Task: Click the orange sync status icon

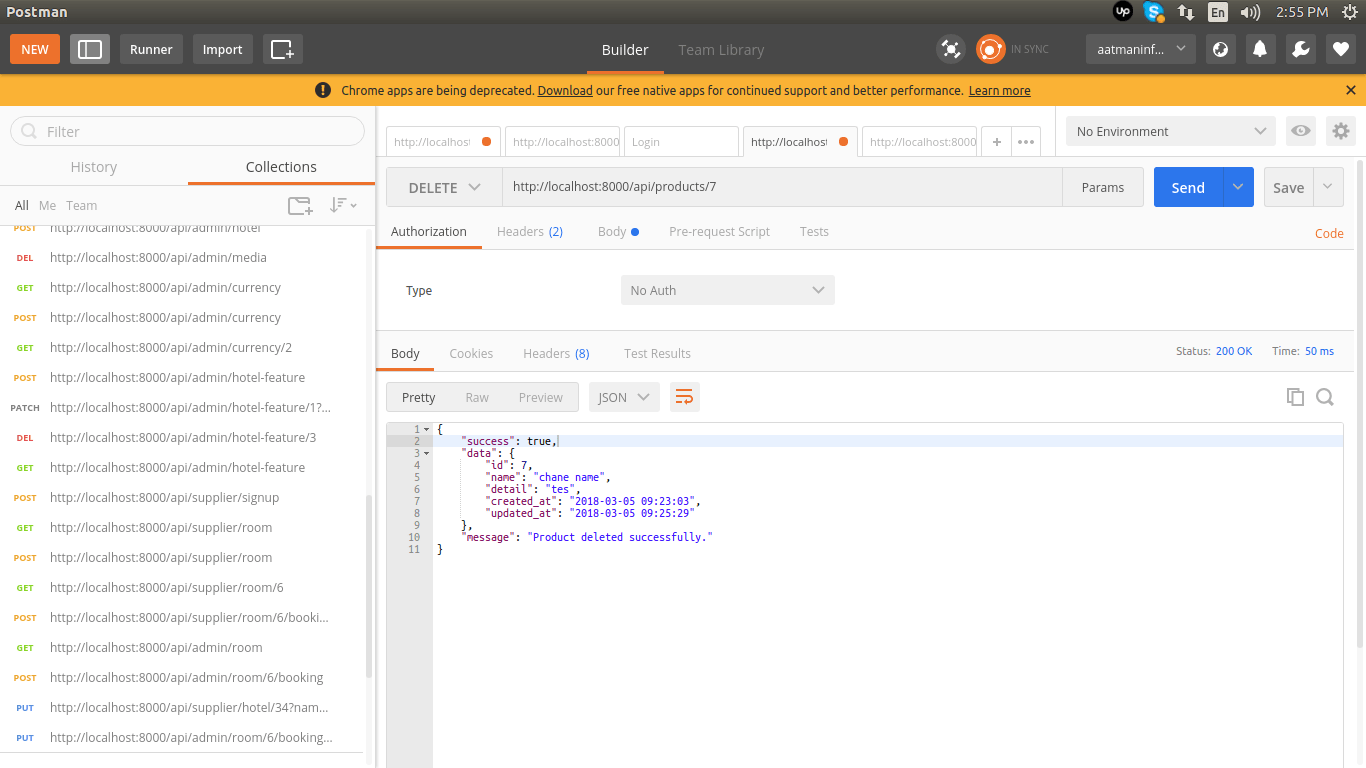Action: click(x=990, y=49)
